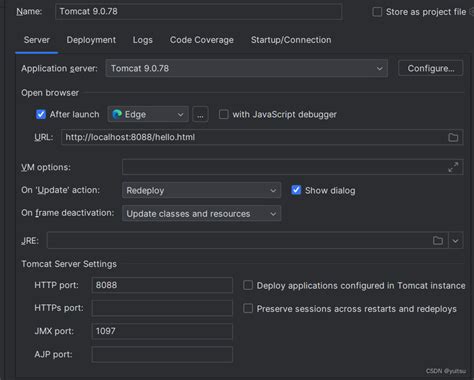Screen dimensions: 474x380
Task: Open the Application server dropdown
Action: coord(247,68)
